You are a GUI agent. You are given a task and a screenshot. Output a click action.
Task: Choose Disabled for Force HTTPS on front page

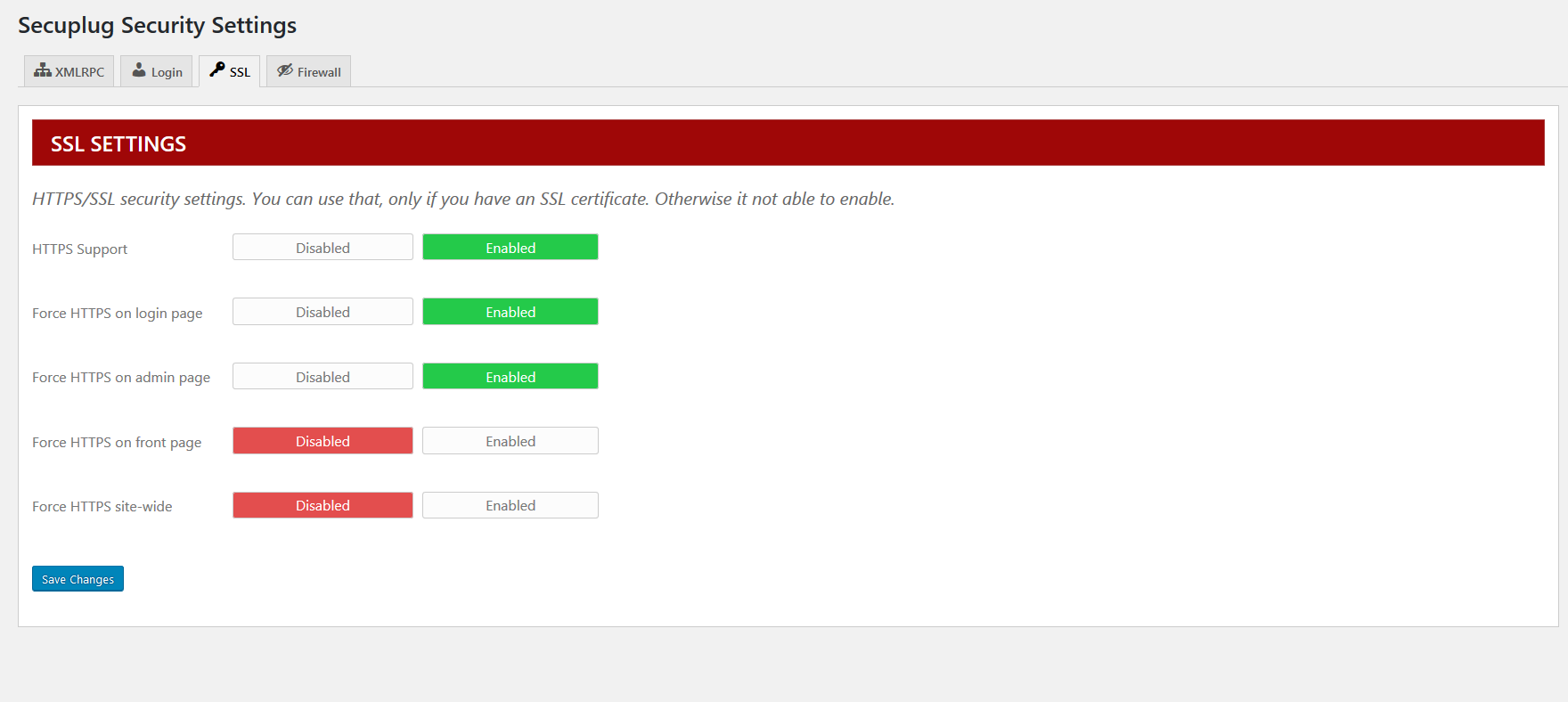click(x=323, y=441)
